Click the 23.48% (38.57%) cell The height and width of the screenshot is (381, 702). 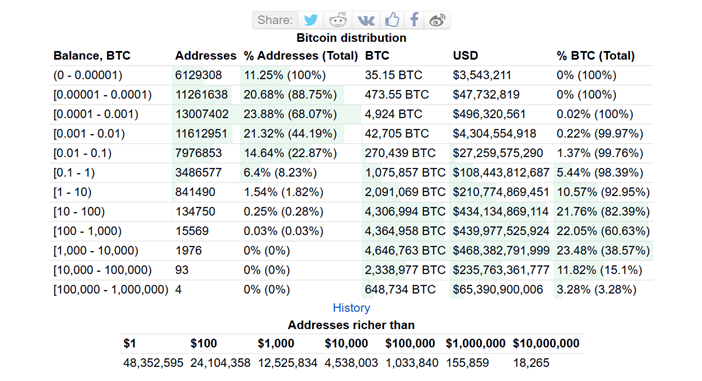[x=603, y=251]
